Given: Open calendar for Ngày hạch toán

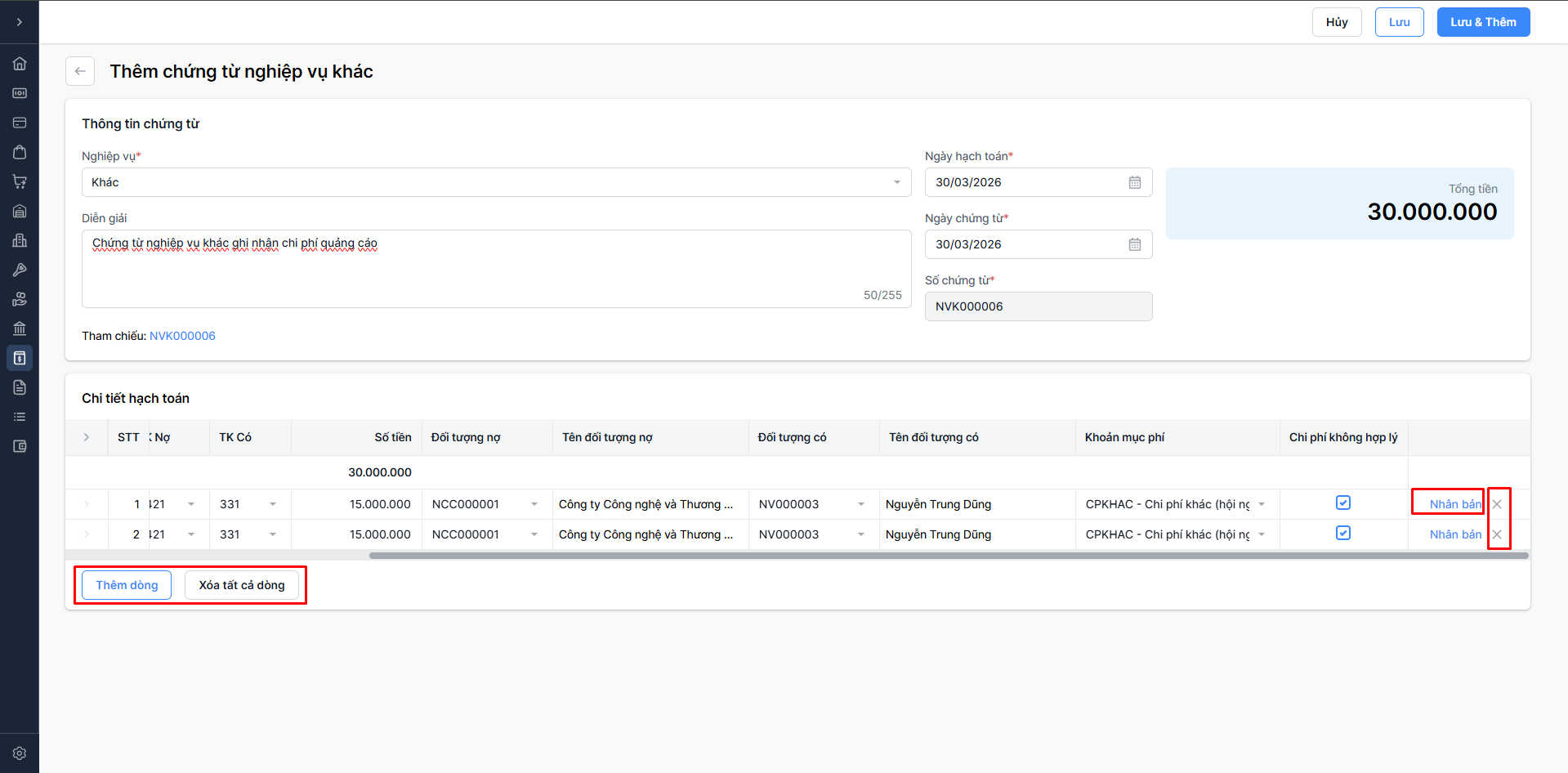Looking at the screenshot, I should (1134, 182).
